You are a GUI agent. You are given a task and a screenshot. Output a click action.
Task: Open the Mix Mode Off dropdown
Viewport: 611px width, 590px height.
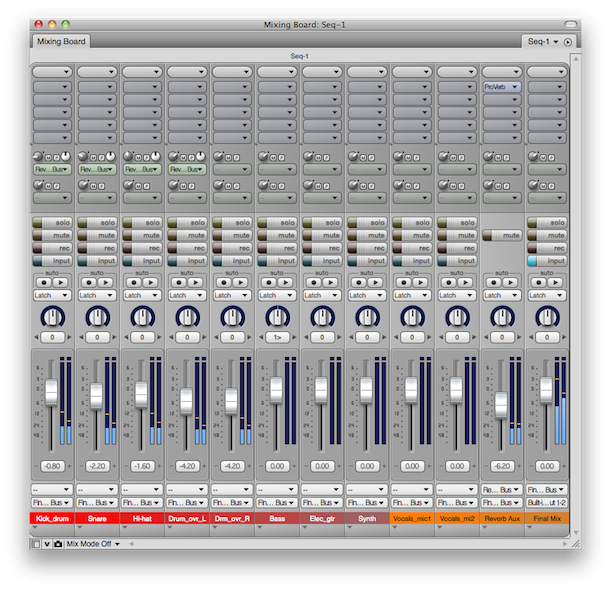coord(93,544)
